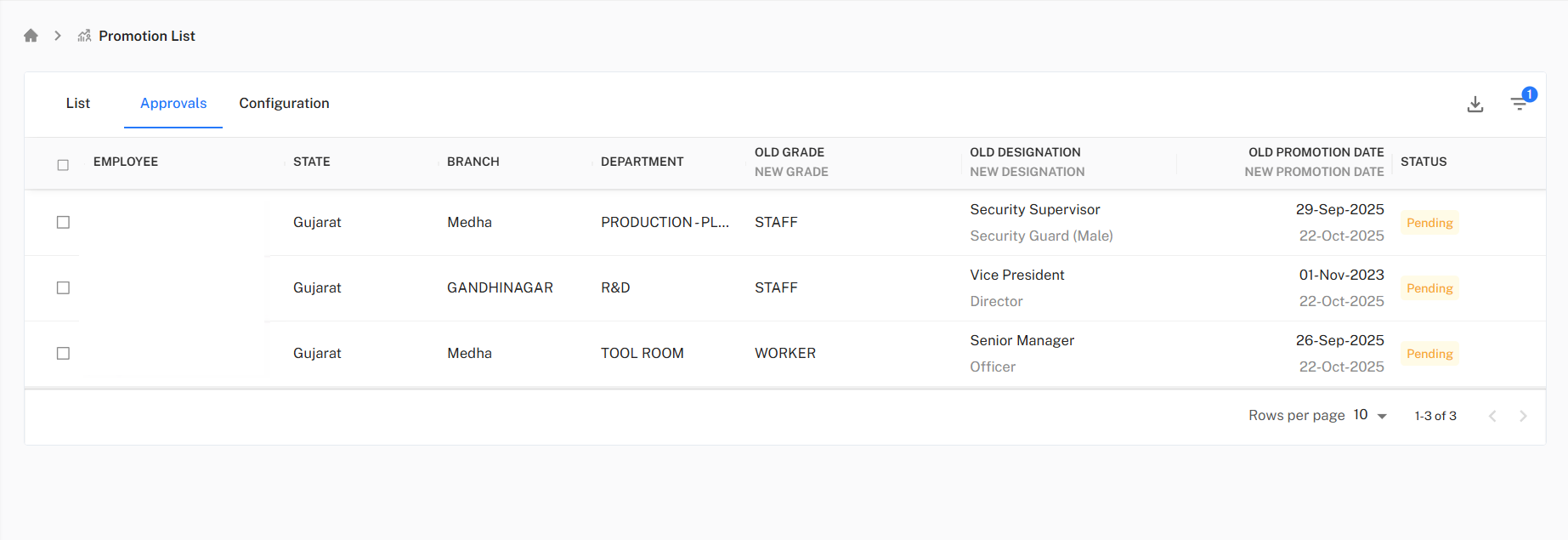The height and width of the screenshot is (540, 1568).
Task: Open the rows per page dropdown
Action: (1370, 415)
